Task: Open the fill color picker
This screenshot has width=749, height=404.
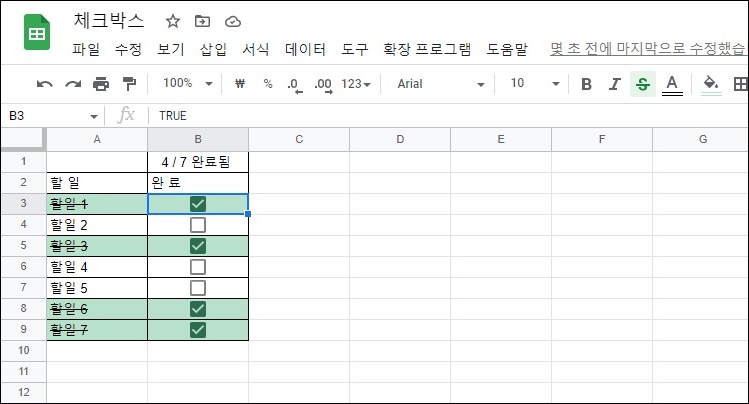Action: tap(711, 85)
